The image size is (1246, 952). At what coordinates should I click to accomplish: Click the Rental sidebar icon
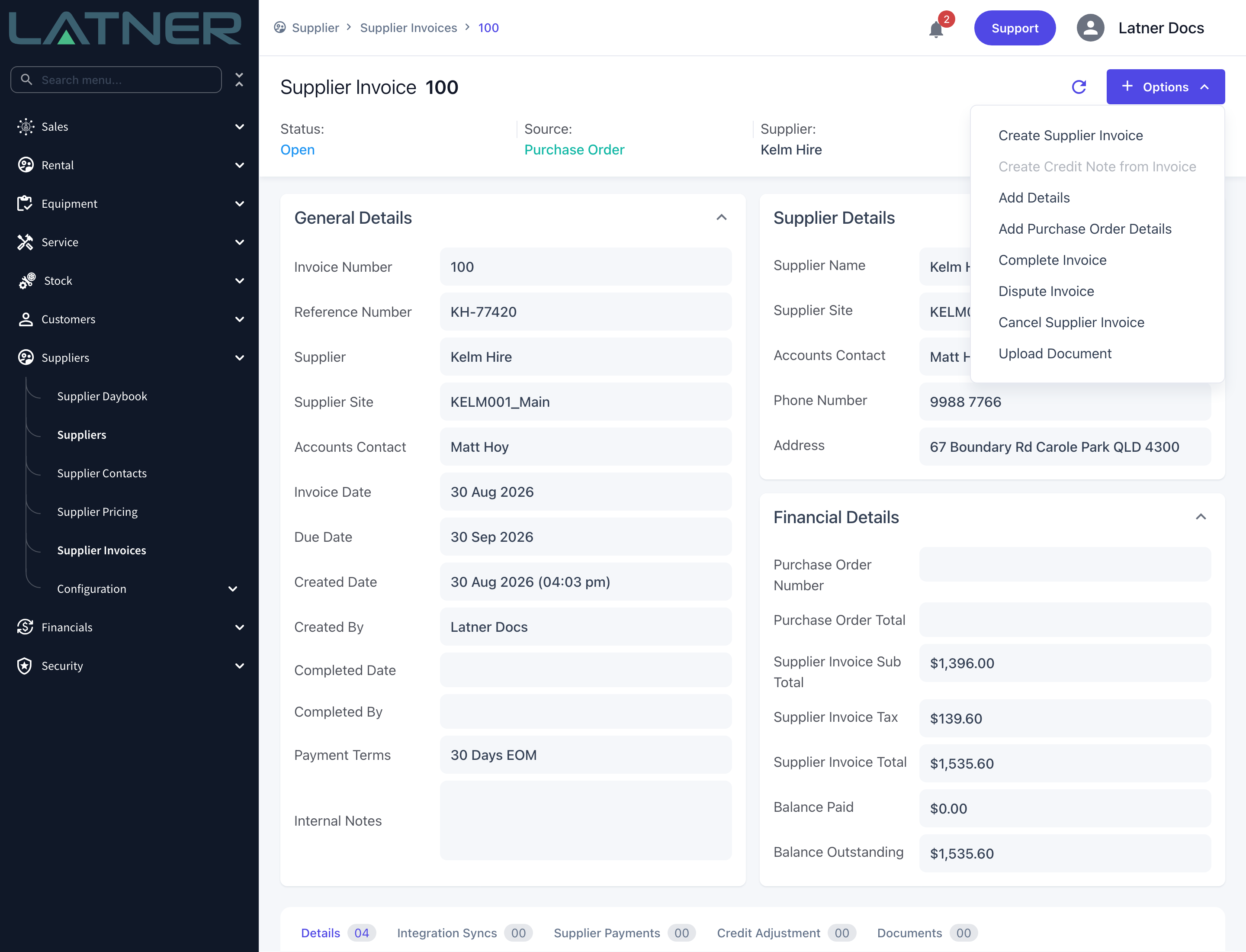tap(26, 165)
